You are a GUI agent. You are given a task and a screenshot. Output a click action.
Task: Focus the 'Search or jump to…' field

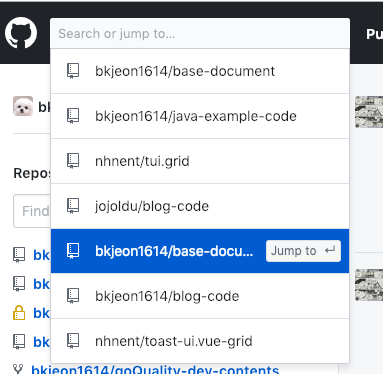(200, 33)
